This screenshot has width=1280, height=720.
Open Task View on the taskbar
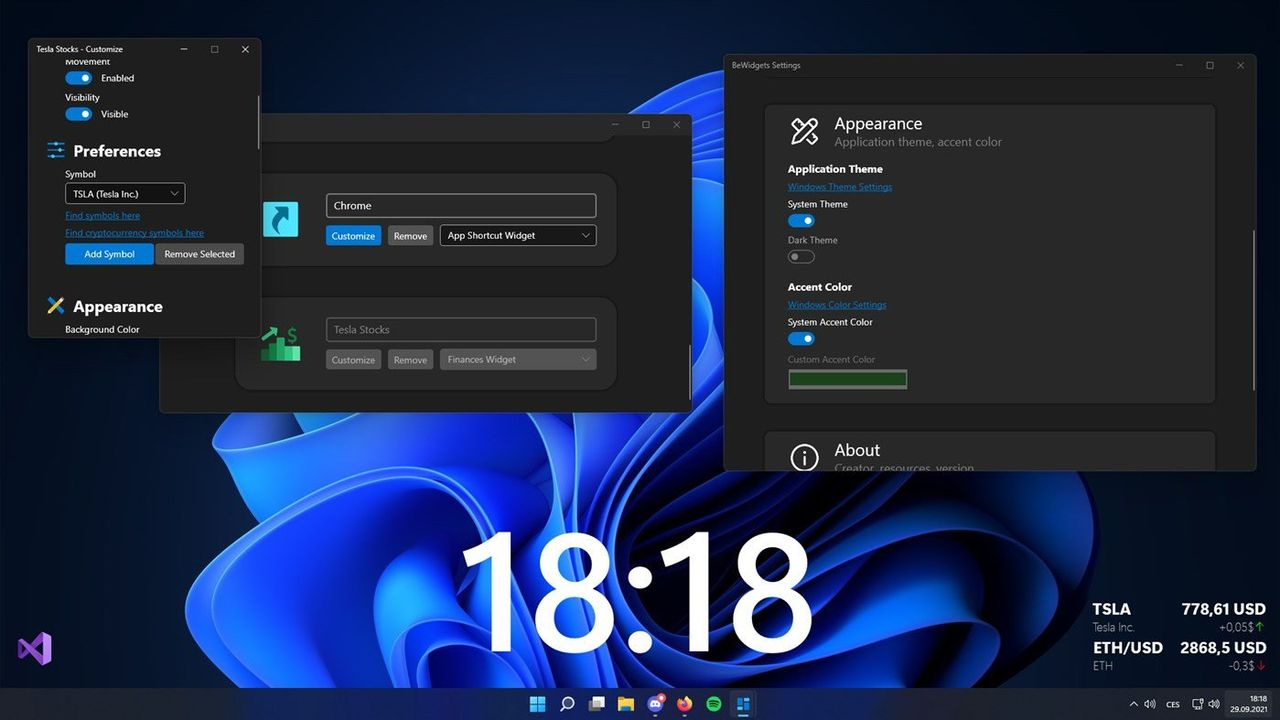tap(597, 704)
